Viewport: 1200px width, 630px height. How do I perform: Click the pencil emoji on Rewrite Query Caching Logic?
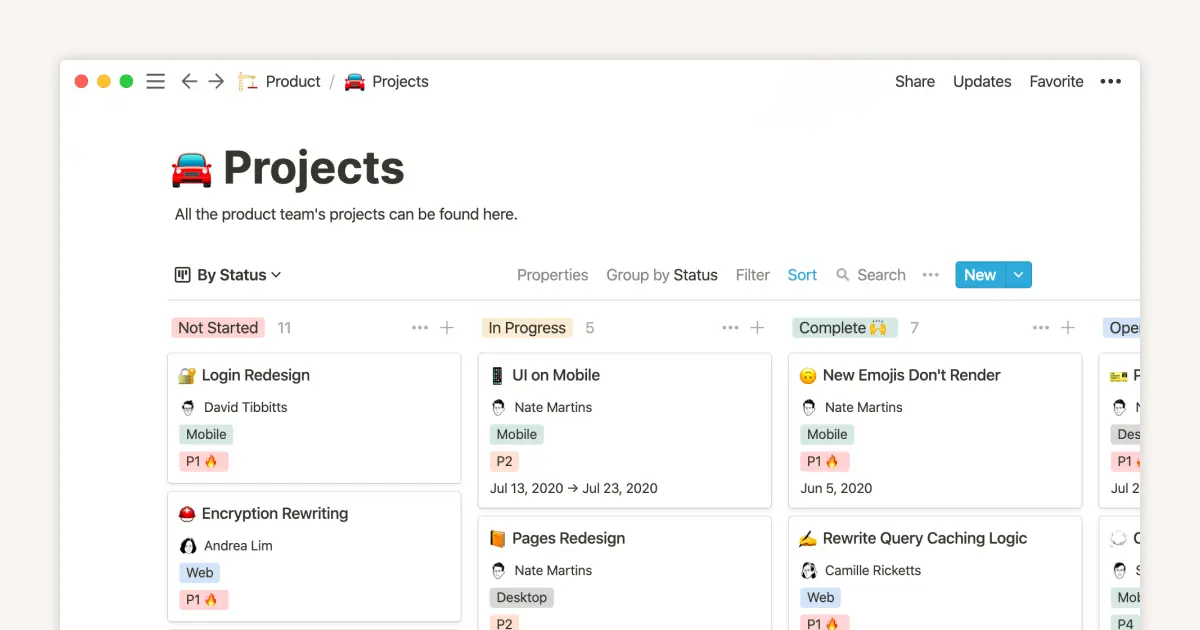pyautogui.click(x=809, y=538)
